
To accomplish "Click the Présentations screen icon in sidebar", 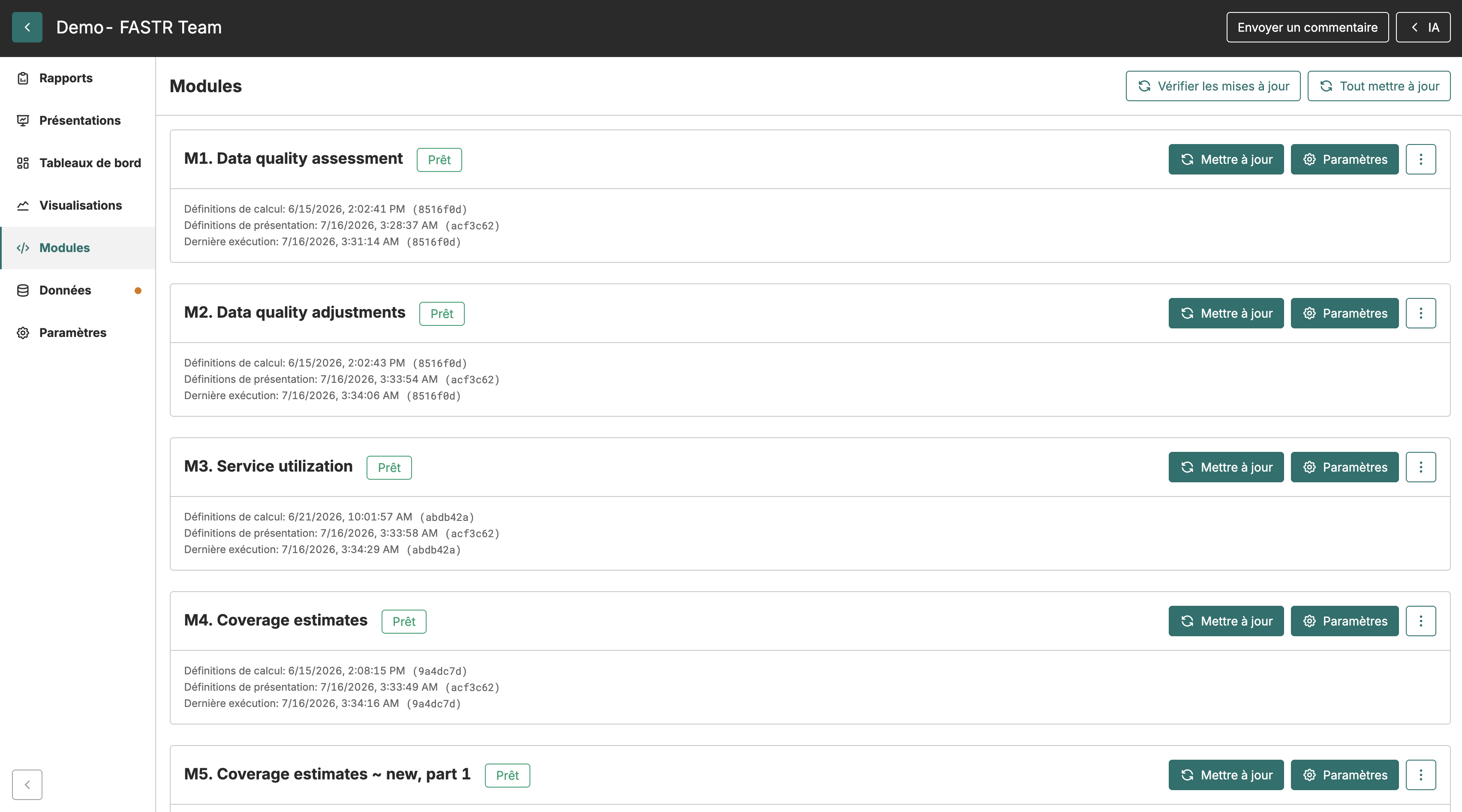I will (23, 120).
